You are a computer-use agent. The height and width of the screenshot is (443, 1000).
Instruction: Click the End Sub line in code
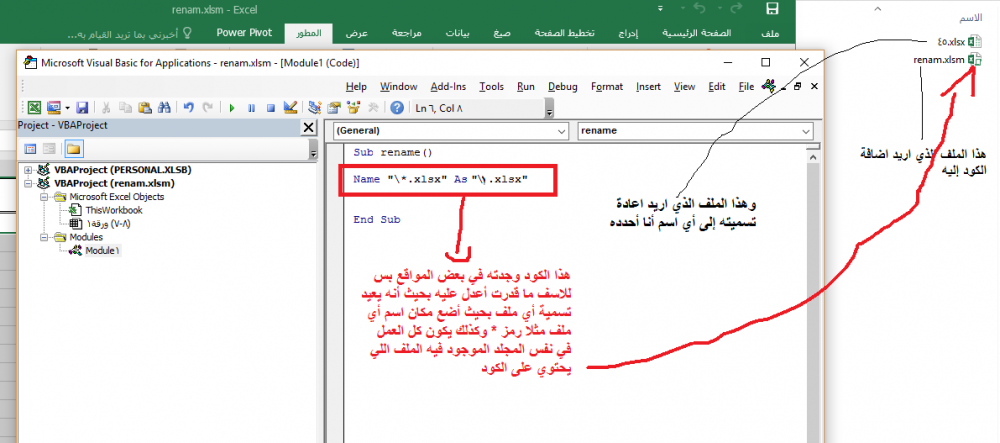[377, 219]
